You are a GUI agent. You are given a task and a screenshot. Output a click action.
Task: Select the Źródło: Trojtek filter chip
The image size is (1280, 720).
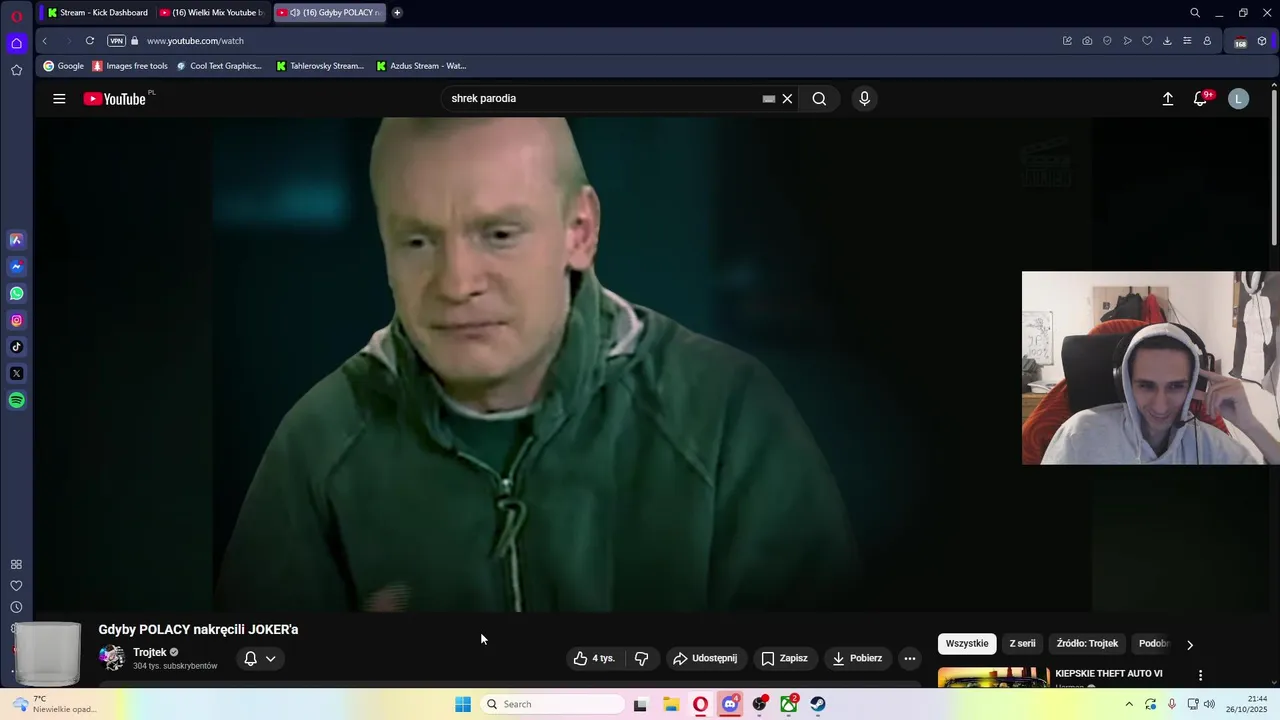(x=1087, y=643)
